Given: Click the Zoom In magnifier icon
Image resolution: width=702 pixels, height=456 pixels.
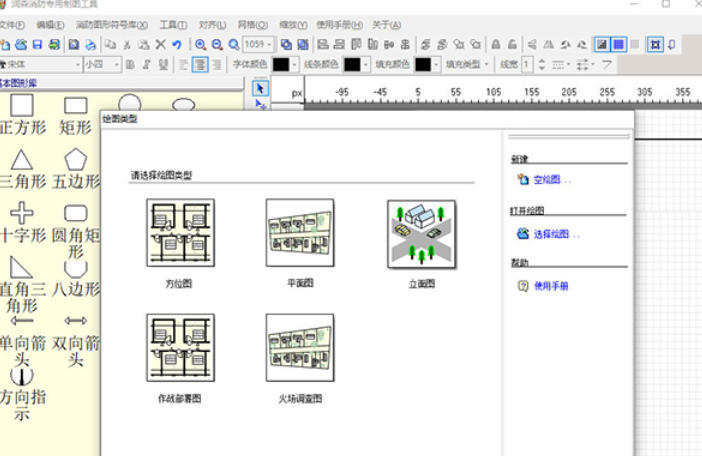Looking at the screenshot, I should point(201,45).
